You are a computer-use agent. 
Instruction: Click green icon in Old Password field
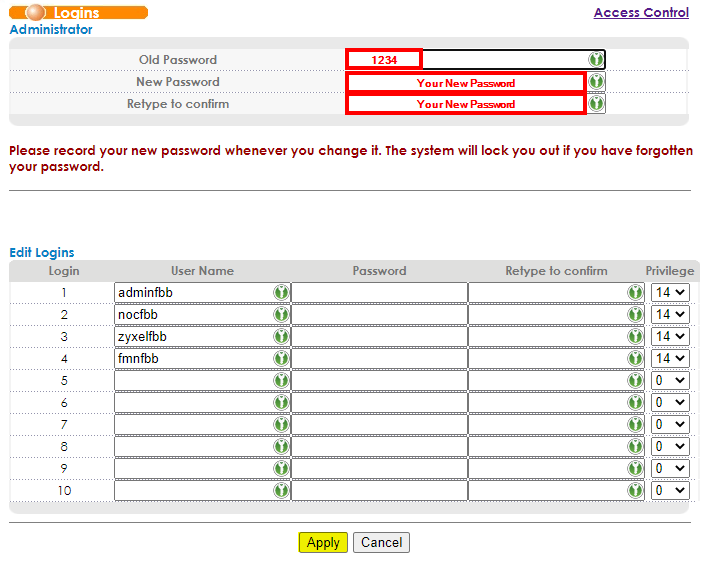pyautogui.click(x=596, y=60)
